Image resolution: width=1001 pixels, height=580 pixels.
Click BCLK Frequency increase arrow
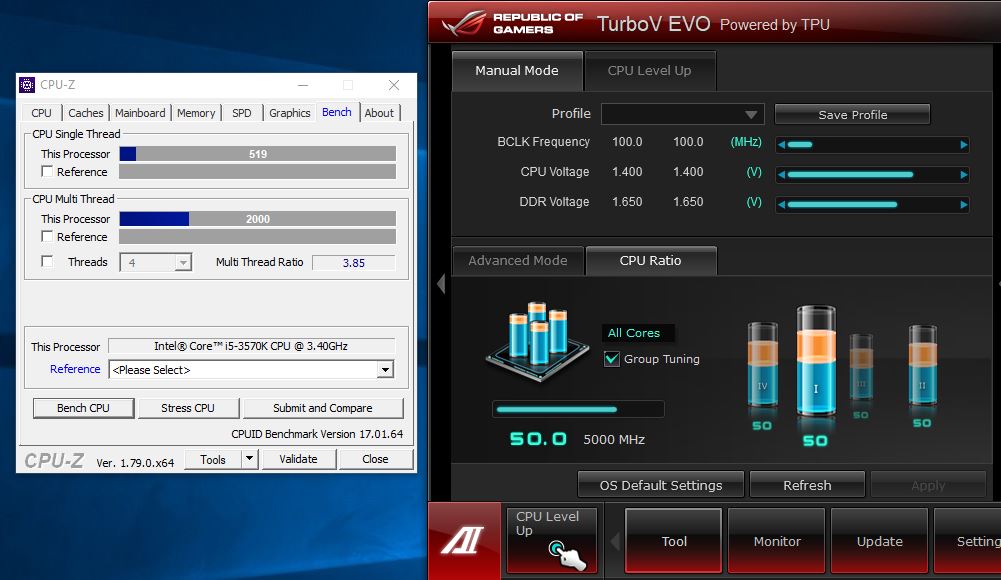(x=964, y=145)
